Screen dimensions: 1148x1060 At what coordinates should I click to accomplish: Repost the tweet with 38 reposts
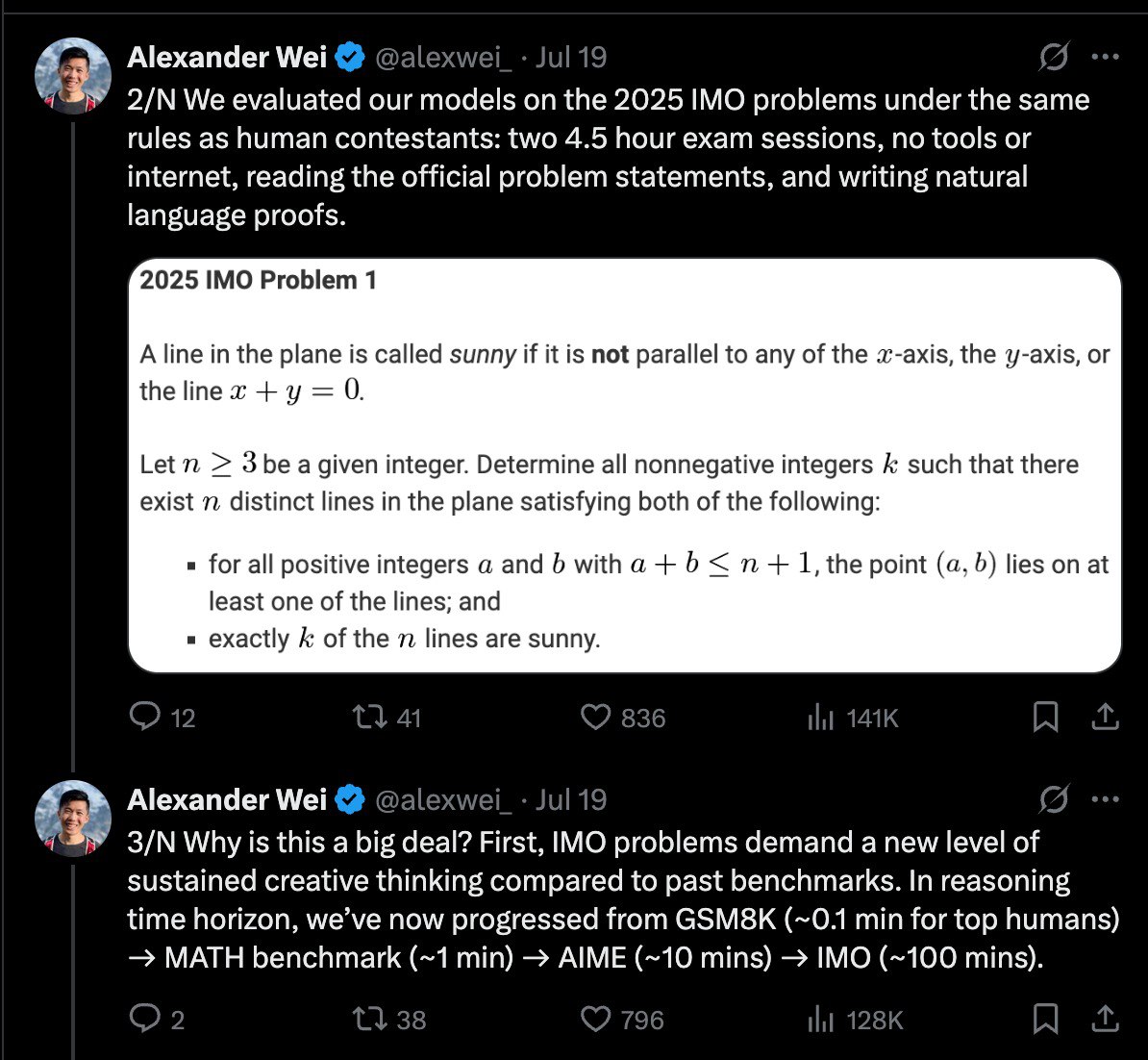click(366, 1019)
